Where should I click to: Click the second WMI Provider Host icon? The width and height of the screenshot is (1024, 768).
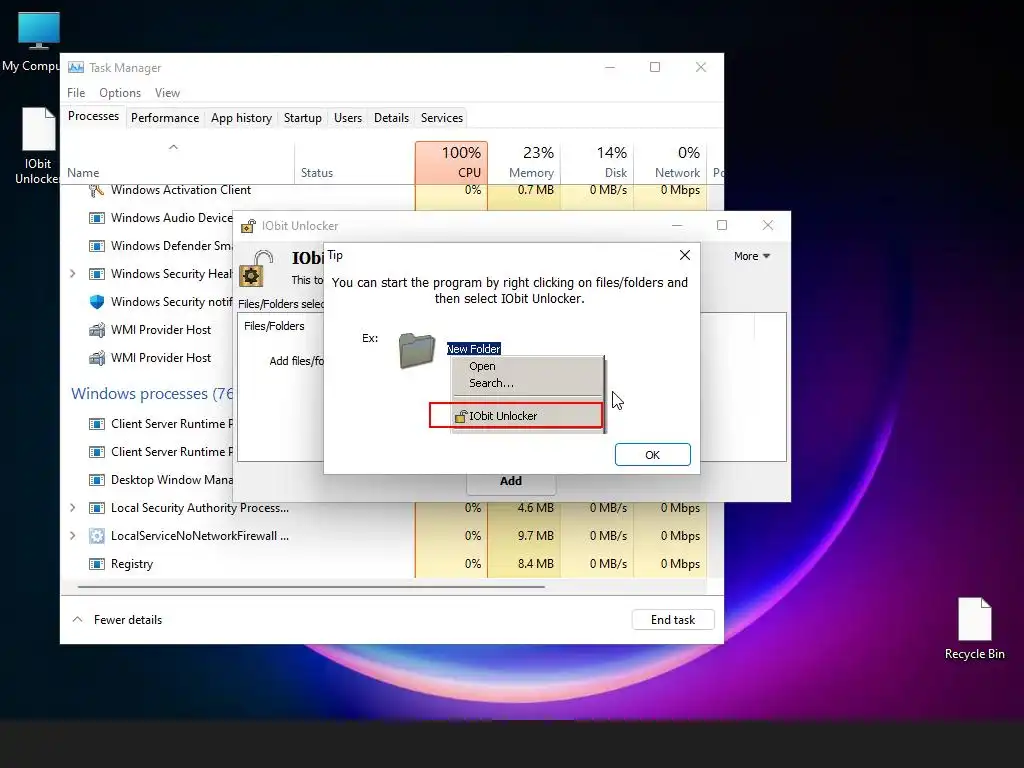click(97, 358)
